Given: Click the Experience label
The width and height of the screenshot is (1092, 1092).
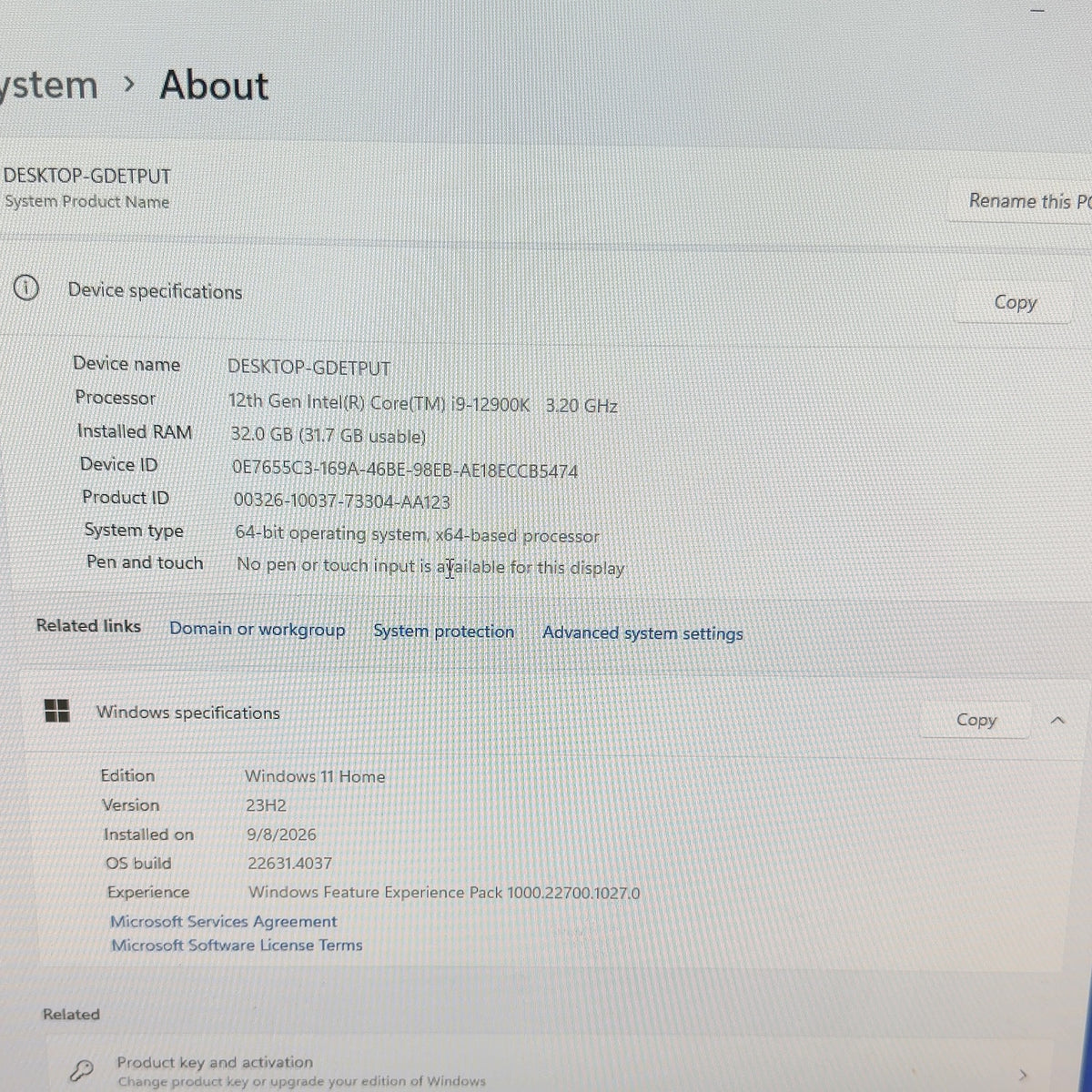Looking at the screenshot, I should point(148,892).
